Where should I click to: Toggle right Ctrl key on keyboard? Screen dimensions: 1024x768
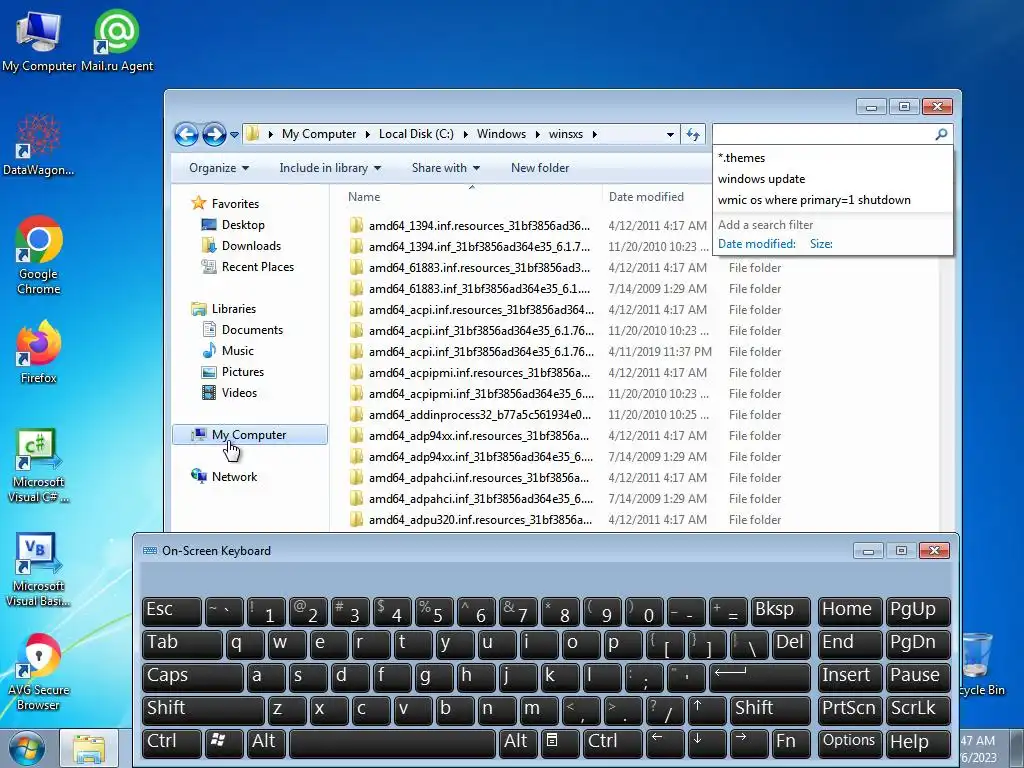(x=611, y=743)
